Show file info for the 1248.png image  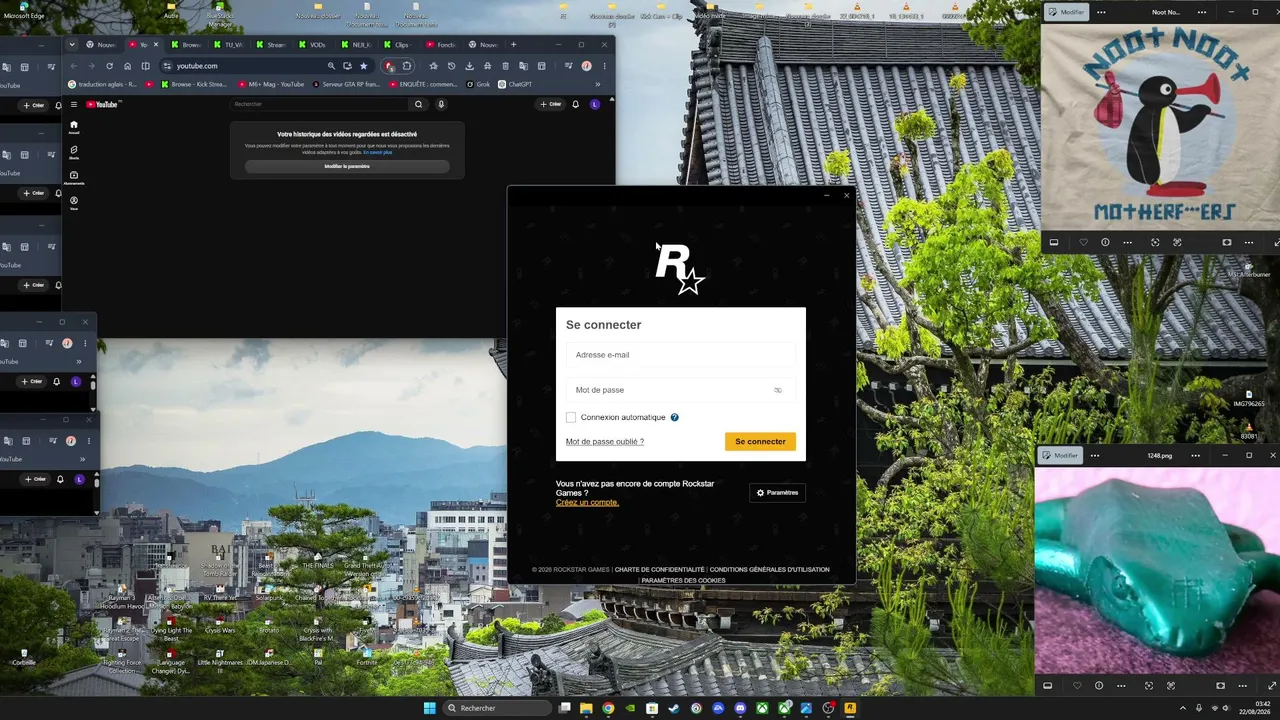click(1099, 686)
